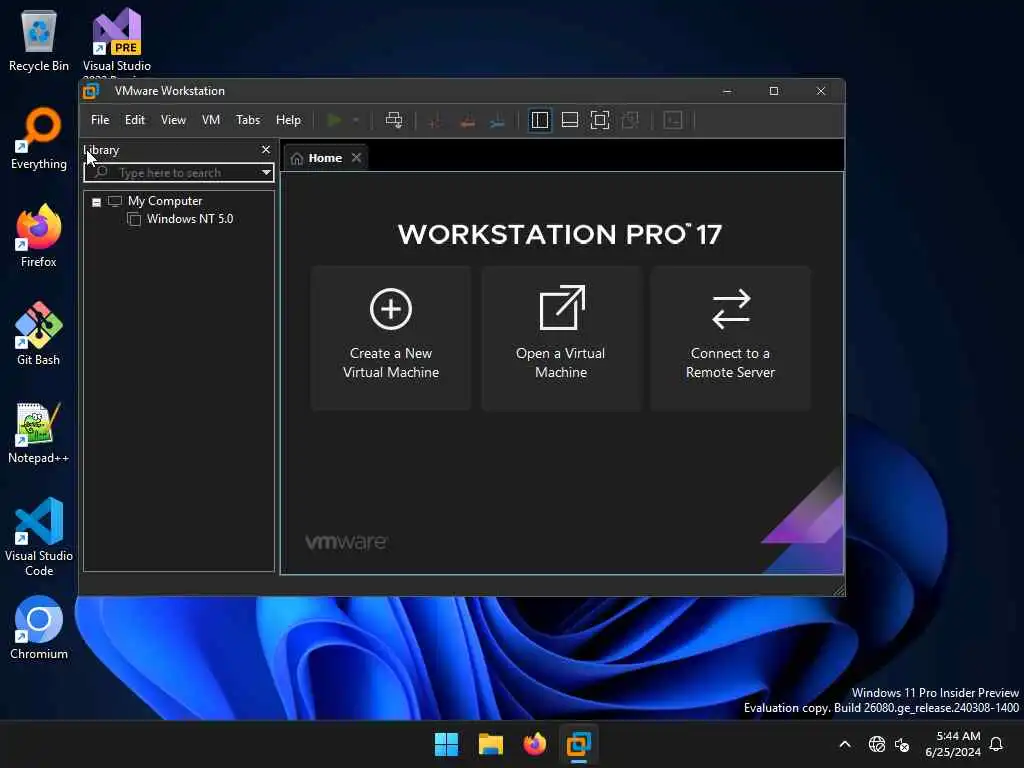The height and width of the screenshot is (768, 1024).
Task: Click the Unity mode toolbar icon
Action: pyautogui.click(x=630, y=120)
